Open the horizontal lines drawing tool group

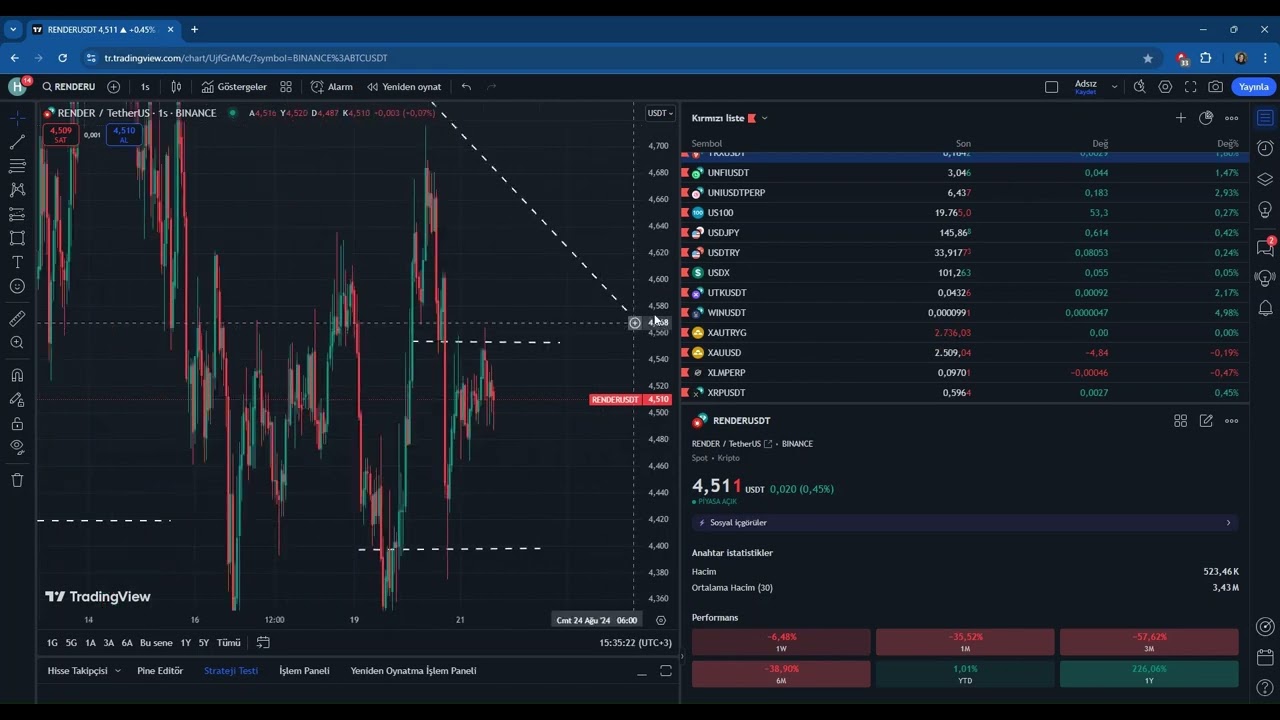17,166
